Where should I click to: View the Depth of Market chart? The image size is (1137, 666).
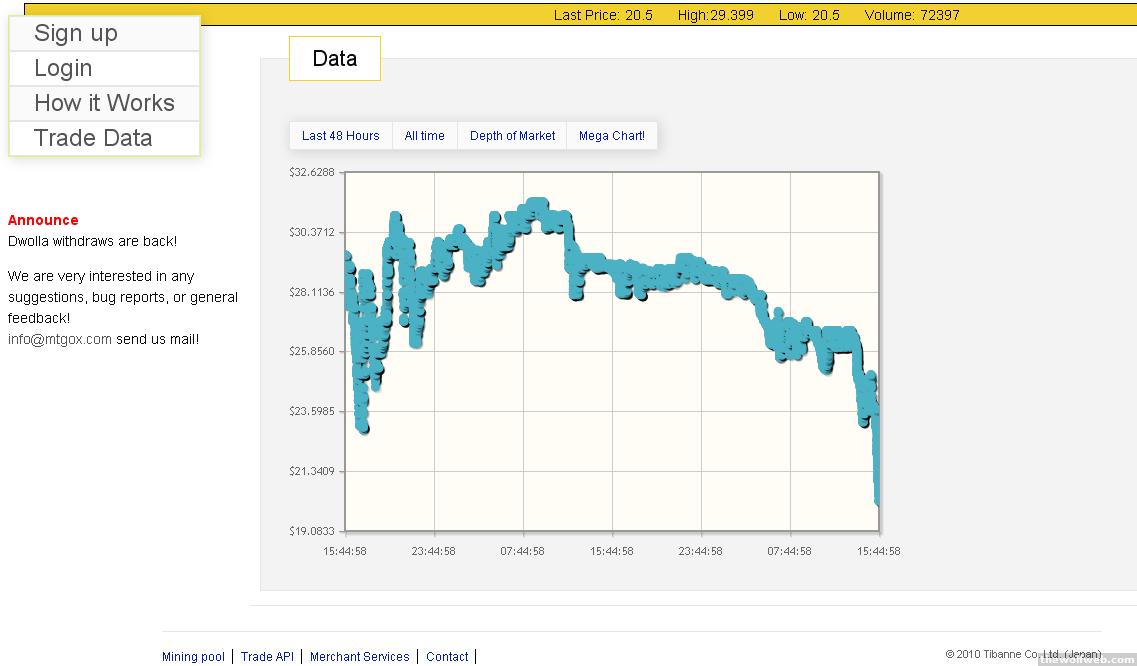tap(512, 136)
